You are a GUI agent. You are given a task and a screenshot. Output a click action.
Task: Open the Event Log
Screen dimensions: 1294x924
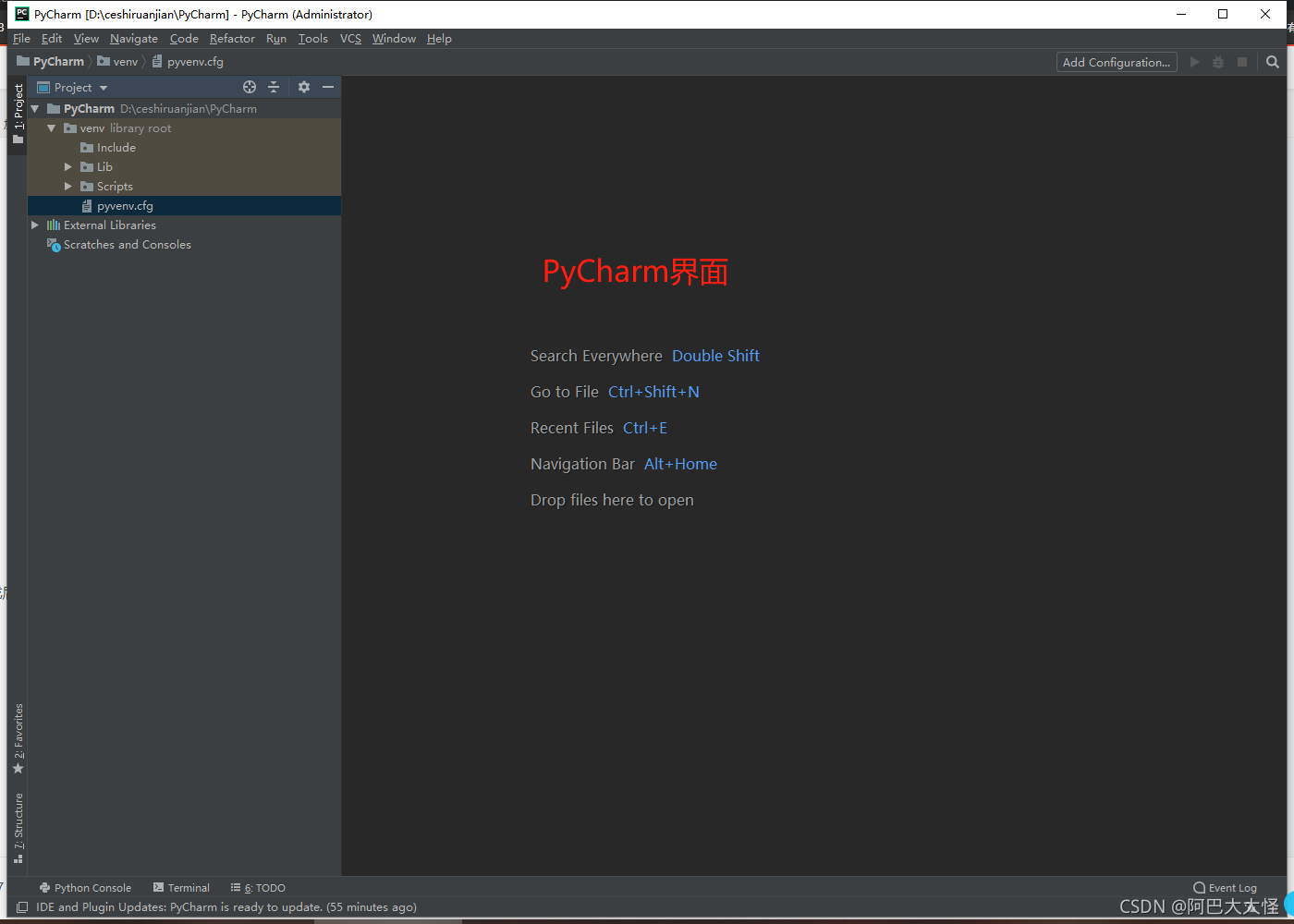tap(1225, 888)
